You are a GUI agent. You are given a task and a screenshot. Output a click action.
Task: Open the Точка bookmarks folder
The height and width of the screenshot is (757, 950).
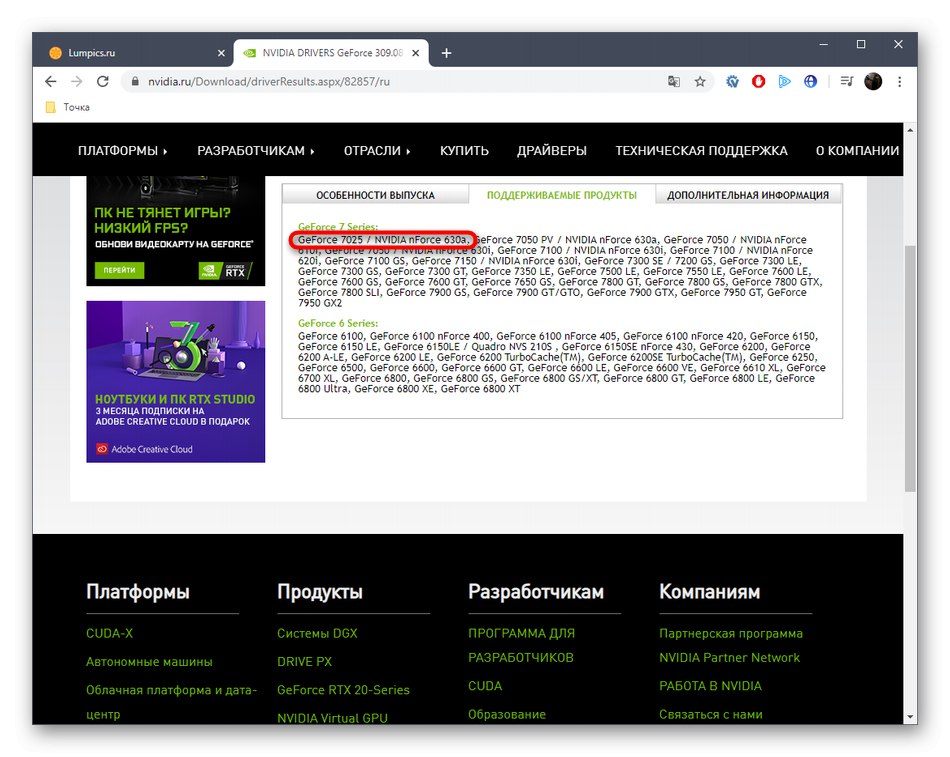(68, 107)
